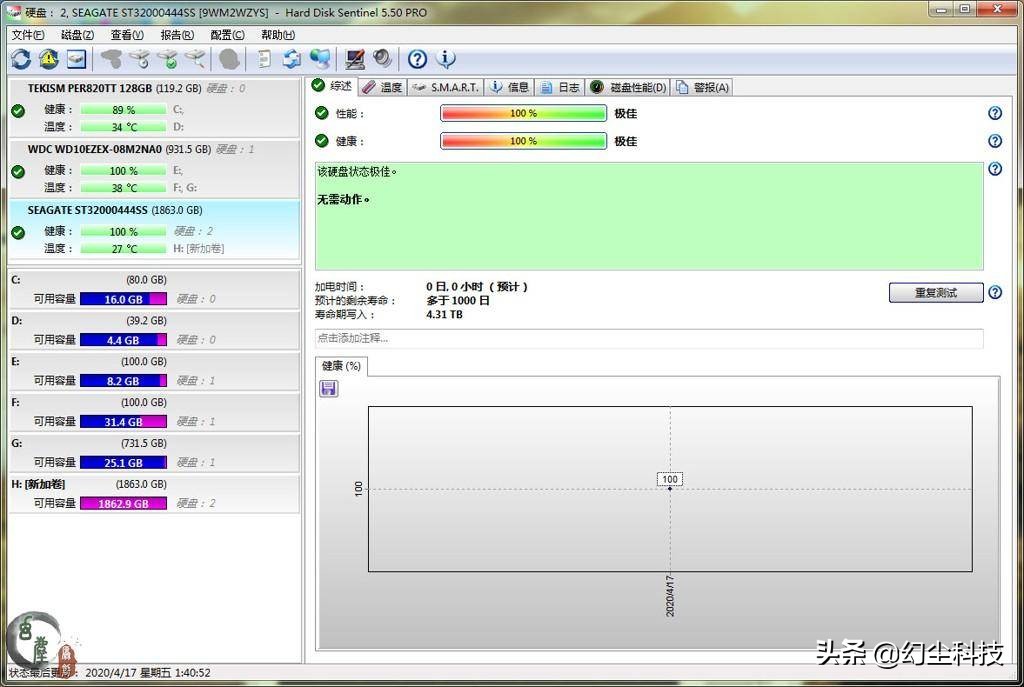This screenshot has height=687, width=1024.
Task: Click the 无需动作 status text
Action: (344, 200)
